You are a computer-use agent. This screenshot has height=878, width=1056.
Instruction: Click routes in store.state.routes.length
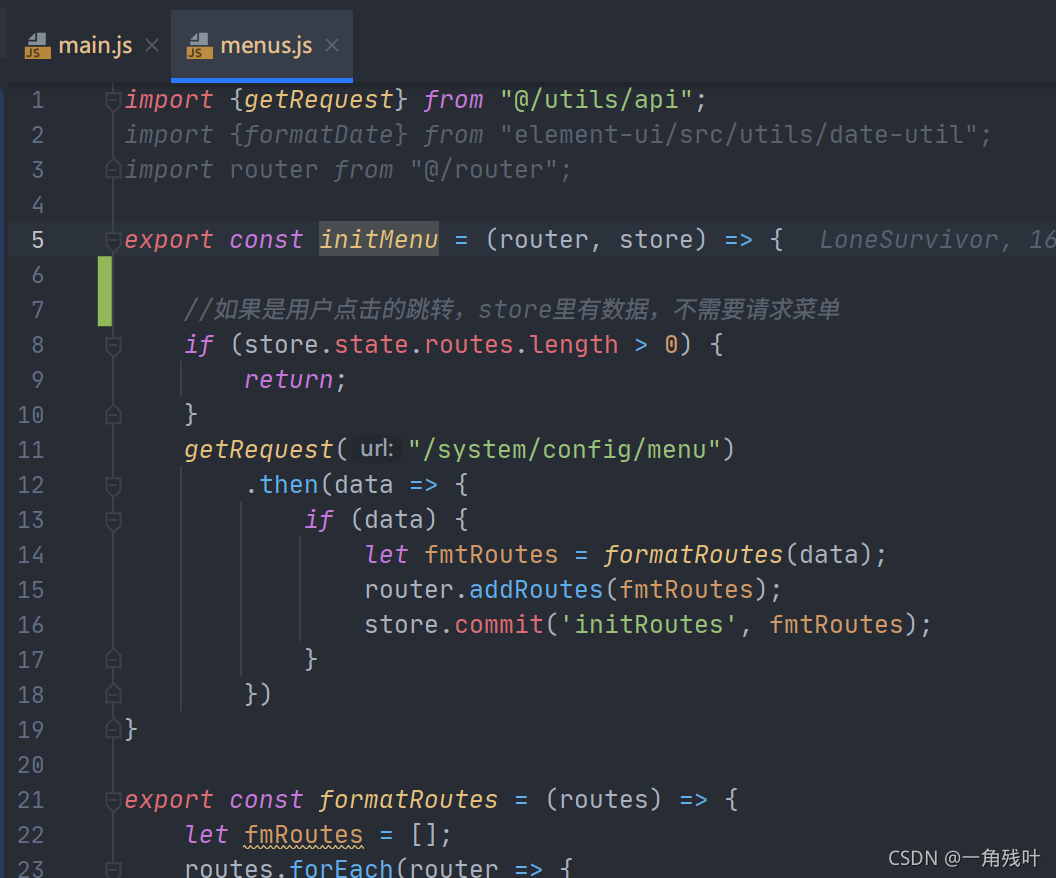(469, 345)
